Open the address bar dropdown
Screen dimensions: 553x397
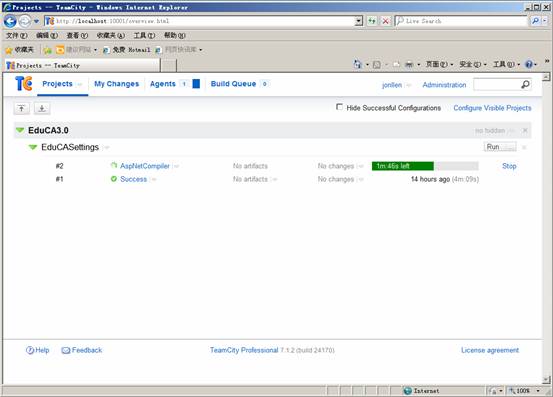pyautogui.click(x=359, y=21)
